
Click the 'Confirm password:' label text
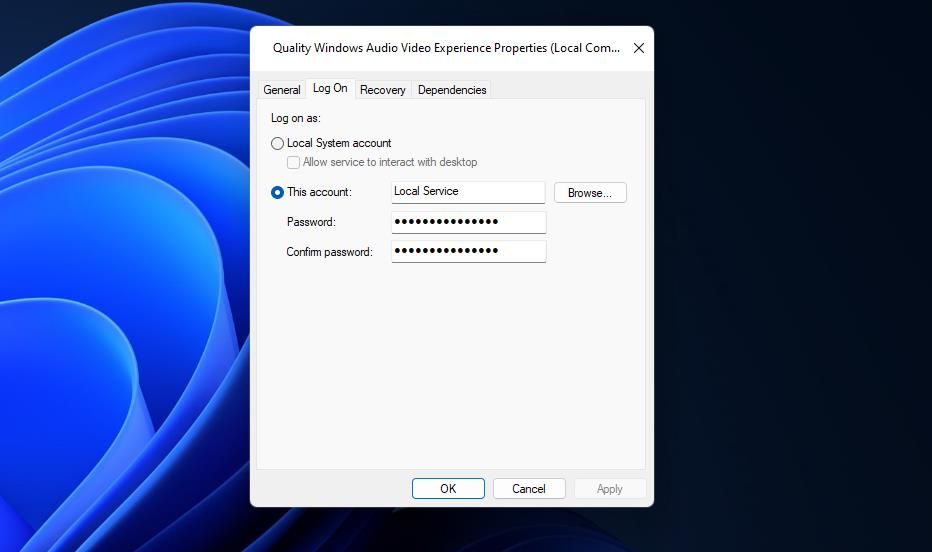pos(329,252)
